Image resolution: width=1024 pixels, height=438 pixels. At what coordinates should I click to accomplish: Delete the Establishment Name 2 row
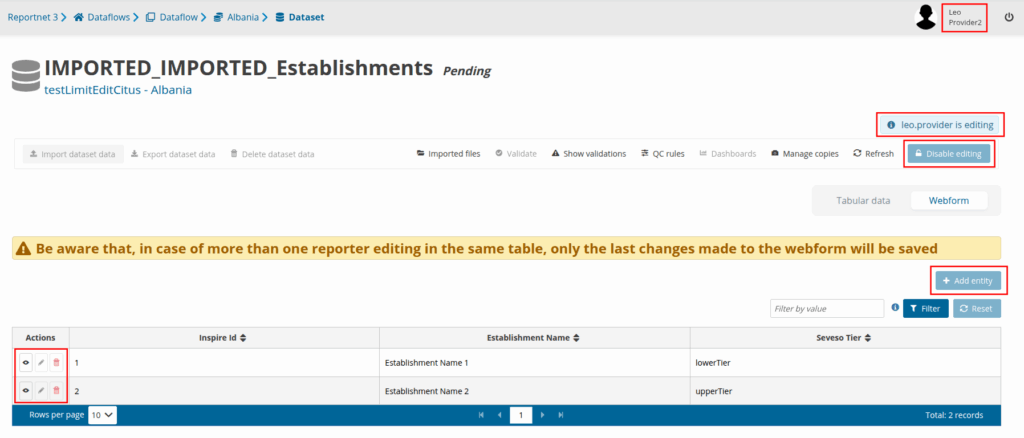(56, 390)
